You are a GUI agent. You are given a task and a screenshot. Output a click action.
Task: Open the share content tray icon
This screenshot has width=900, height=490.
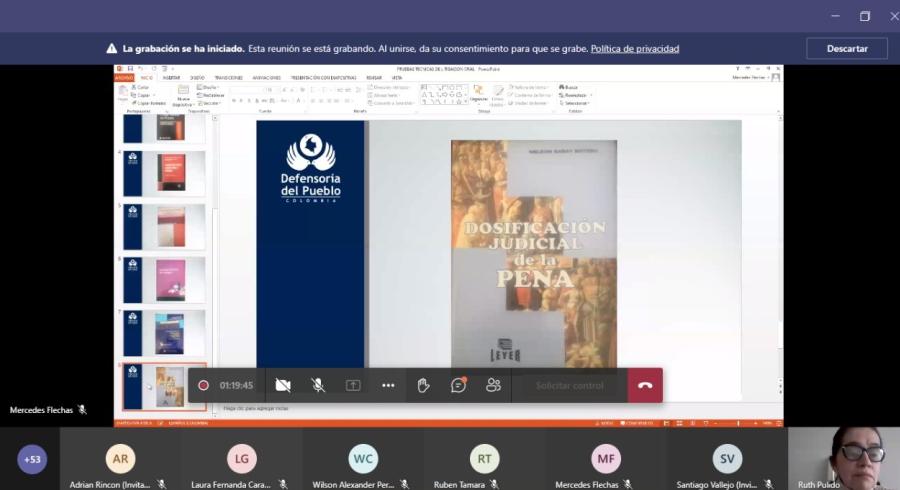coord(353,385)
